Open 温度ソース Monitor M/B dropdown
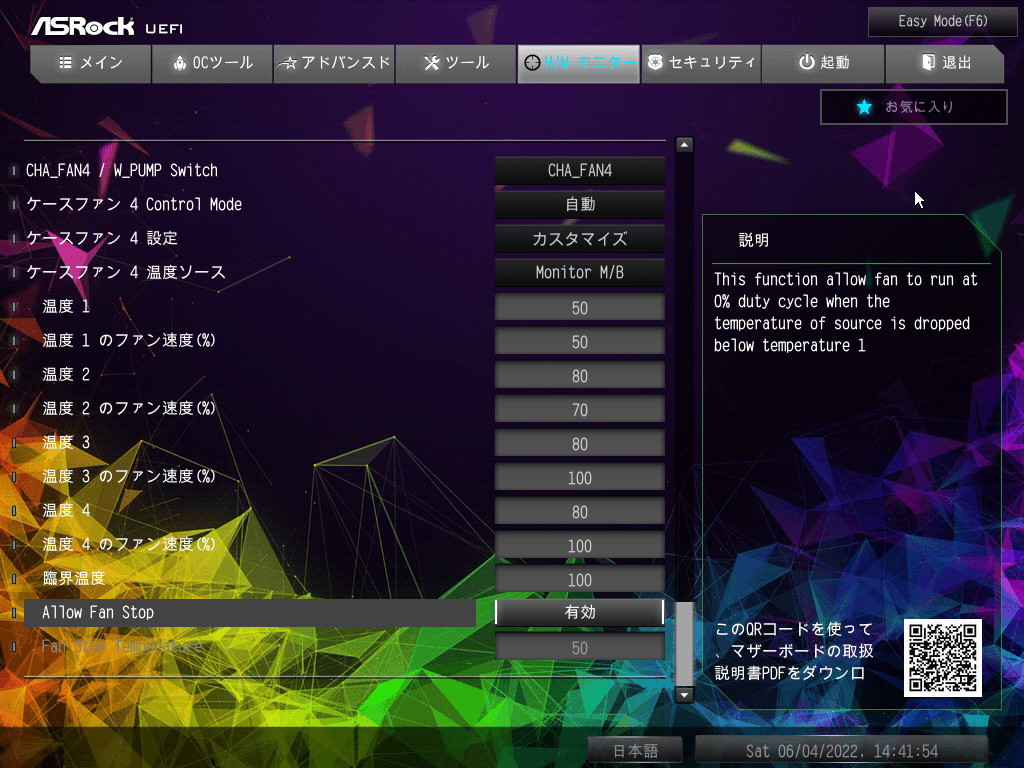The width and height of the screenshot is (1024, 768). (x=579, y=273)
